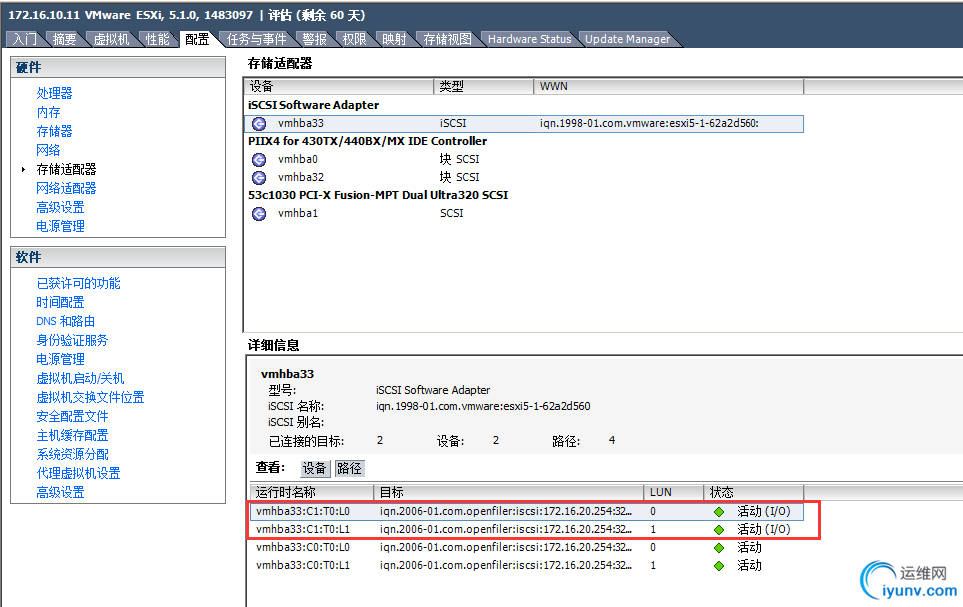Screen dimensions: 963x607
Task: Open the 虚拟机 tab
Action: [x=111, y=39]
